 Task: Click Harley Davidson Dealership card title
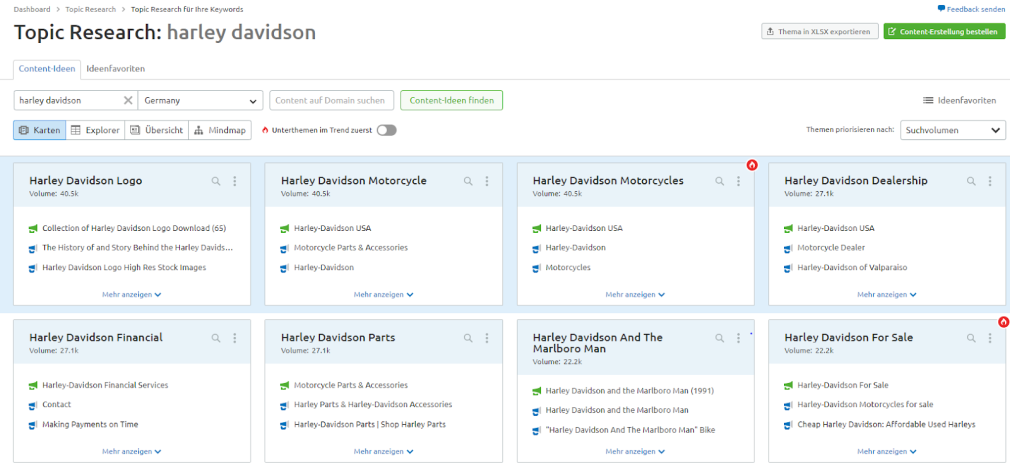point(856,181)
